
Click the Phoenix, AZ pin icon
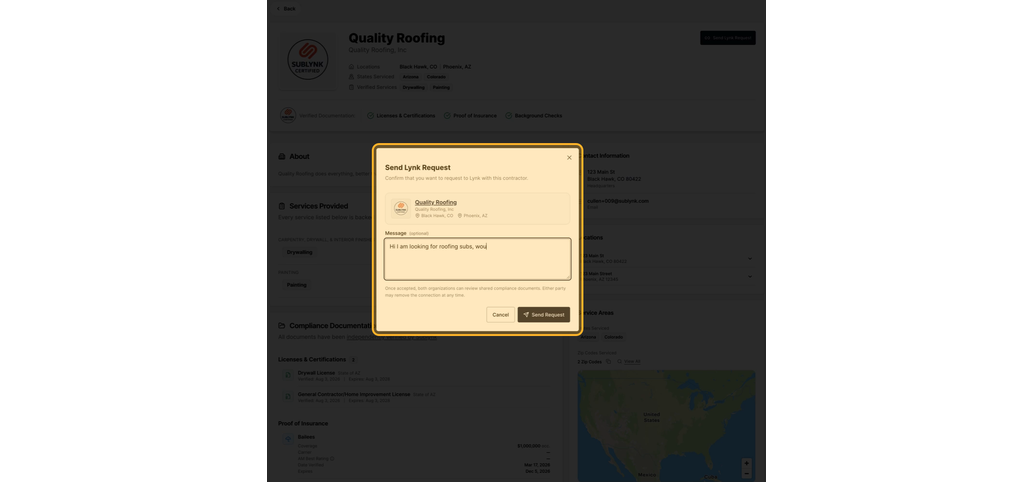[x=460, y=216]
